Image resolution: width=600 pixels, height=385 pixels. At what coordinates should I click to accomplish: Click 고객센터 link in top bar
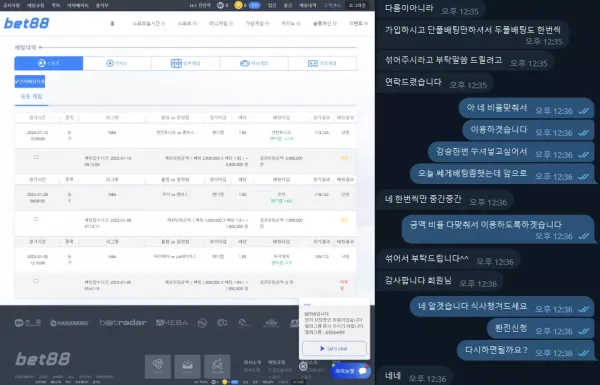click(332, 5)
